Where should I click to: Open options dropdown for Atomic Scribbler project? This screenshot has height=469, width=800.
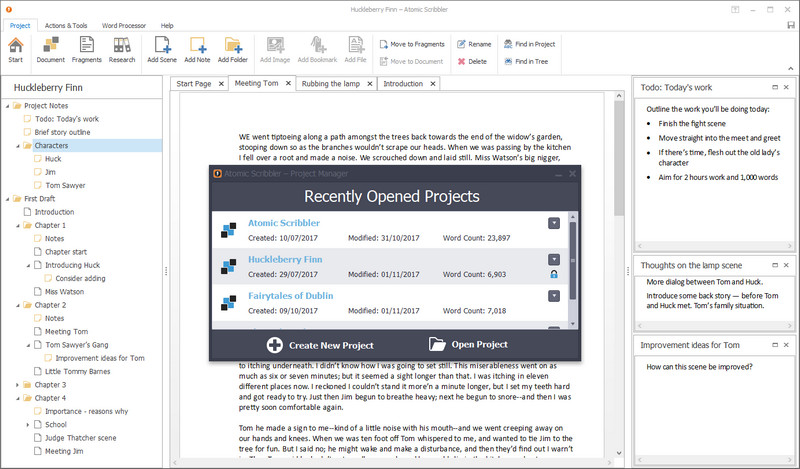coord(554,223)
